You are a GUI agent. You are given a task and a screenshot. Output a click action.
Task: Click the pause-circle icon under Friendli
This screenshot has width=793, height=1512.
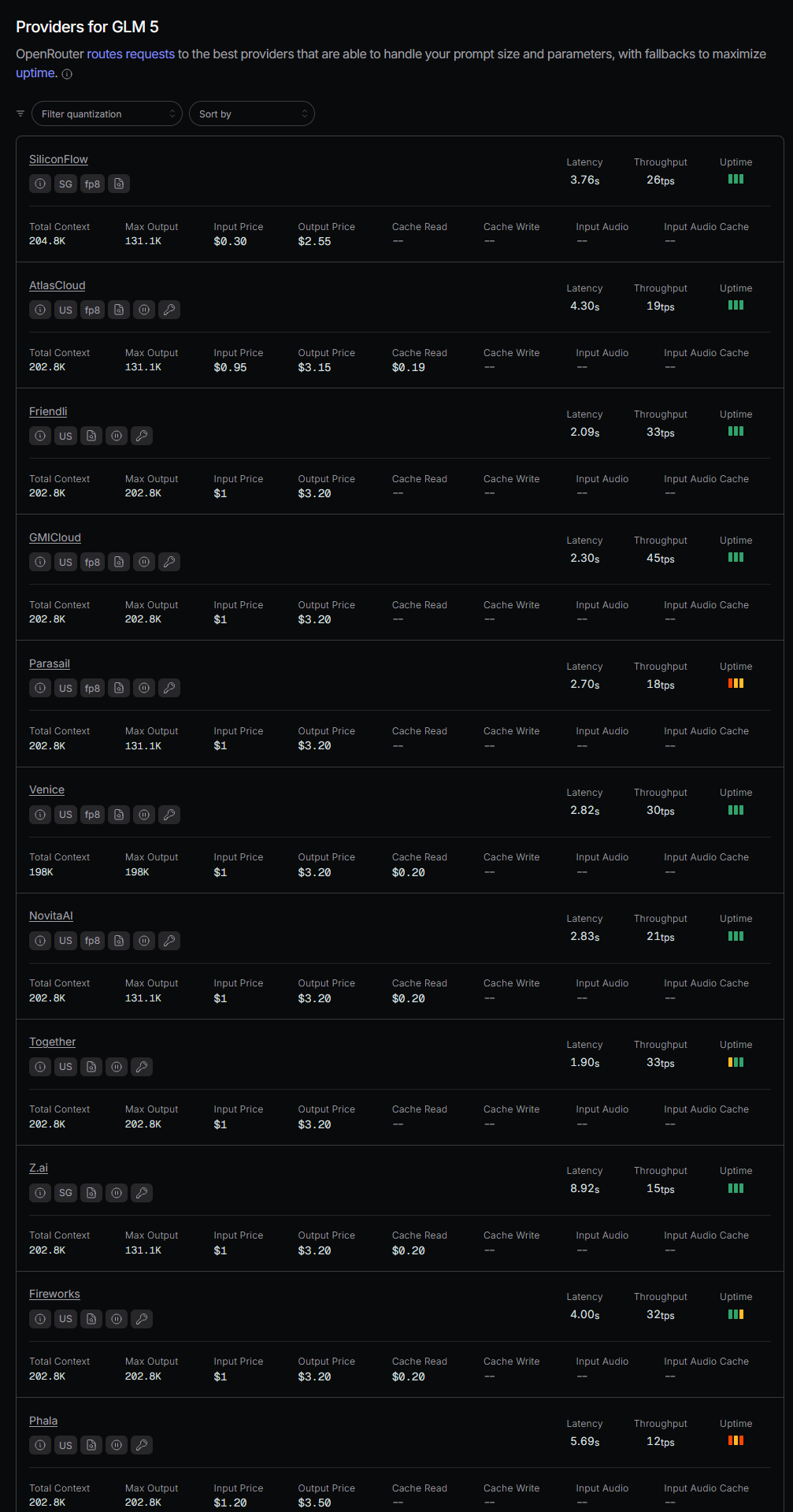click(x=117, y=436)
